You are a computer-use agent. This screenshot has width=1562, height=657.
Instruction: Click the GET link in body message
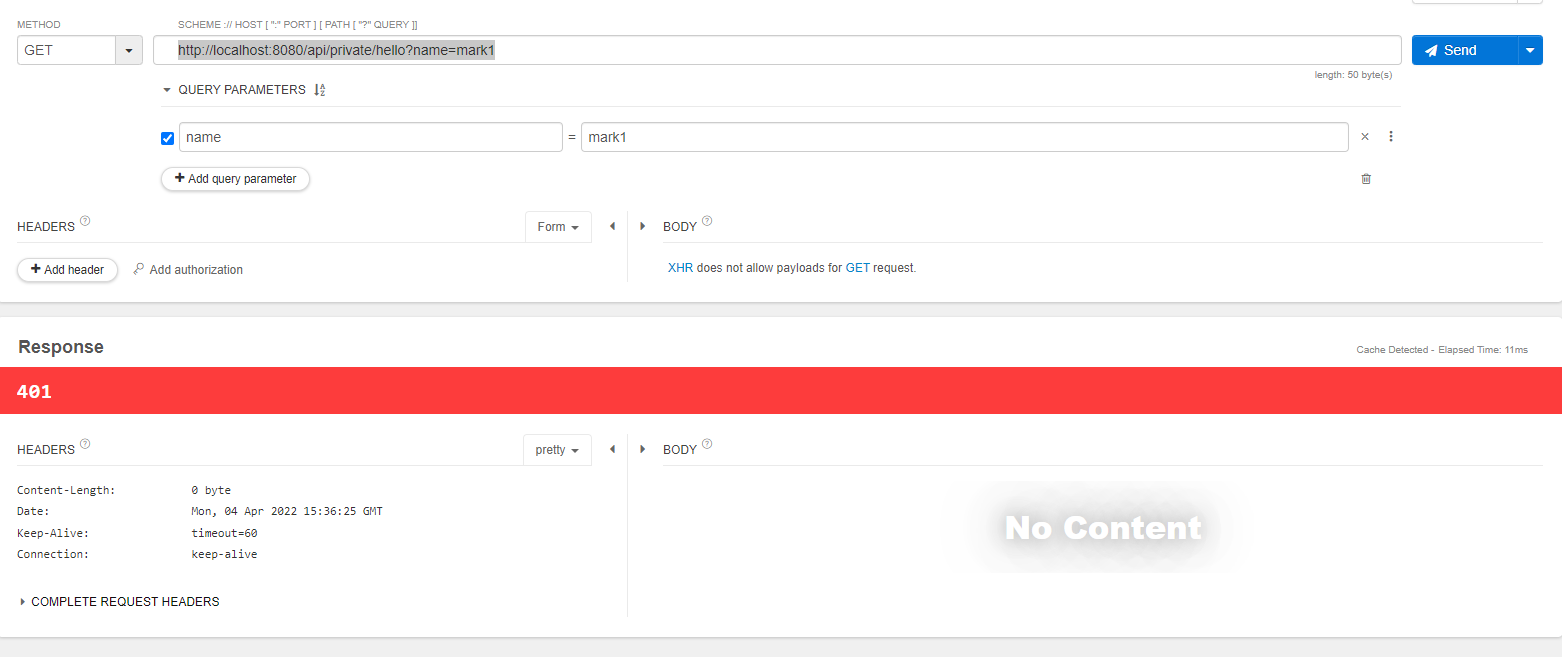coord(858,268)
